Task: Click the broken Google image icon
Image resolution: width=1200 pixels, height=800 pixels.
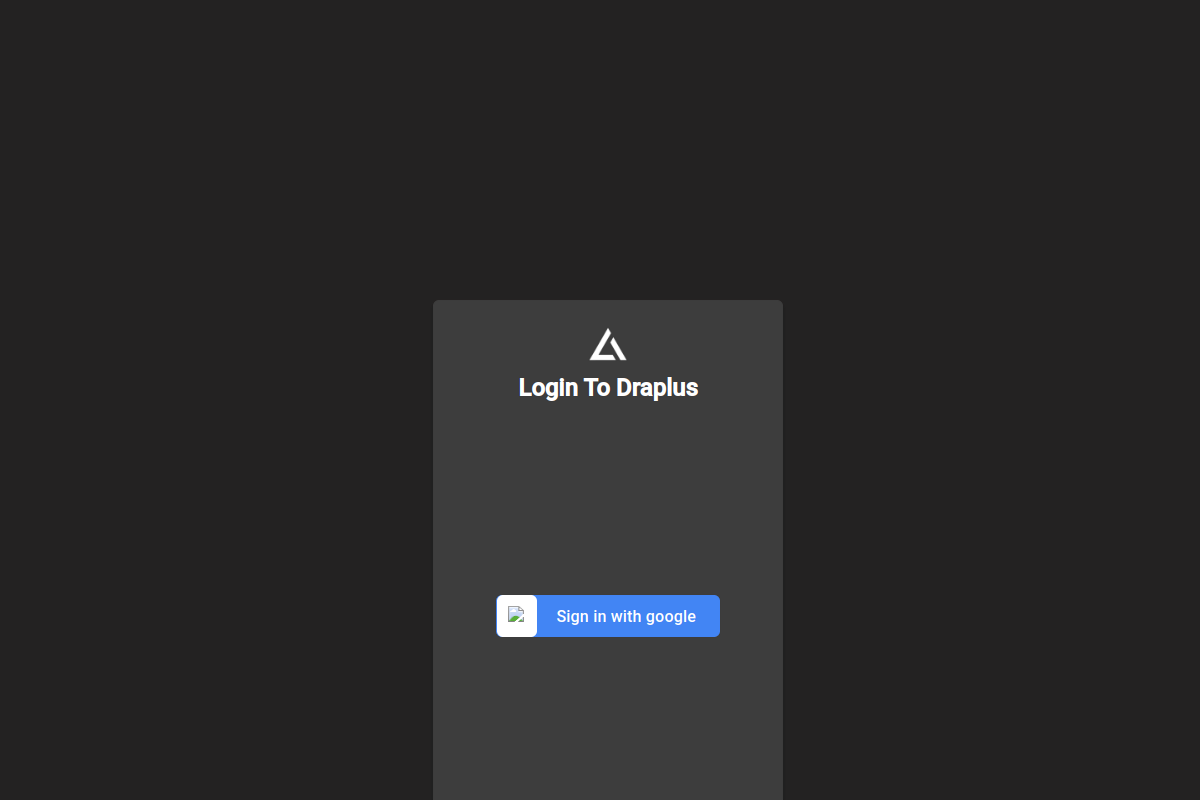Action: (x=516, y=615)
